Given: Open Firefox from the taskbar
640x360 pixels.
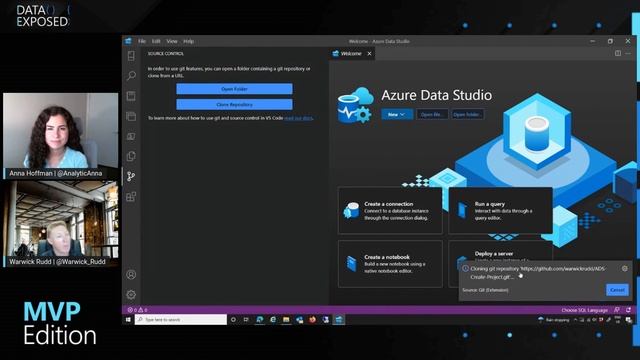Looking at the screenshot, I should 312,320.
